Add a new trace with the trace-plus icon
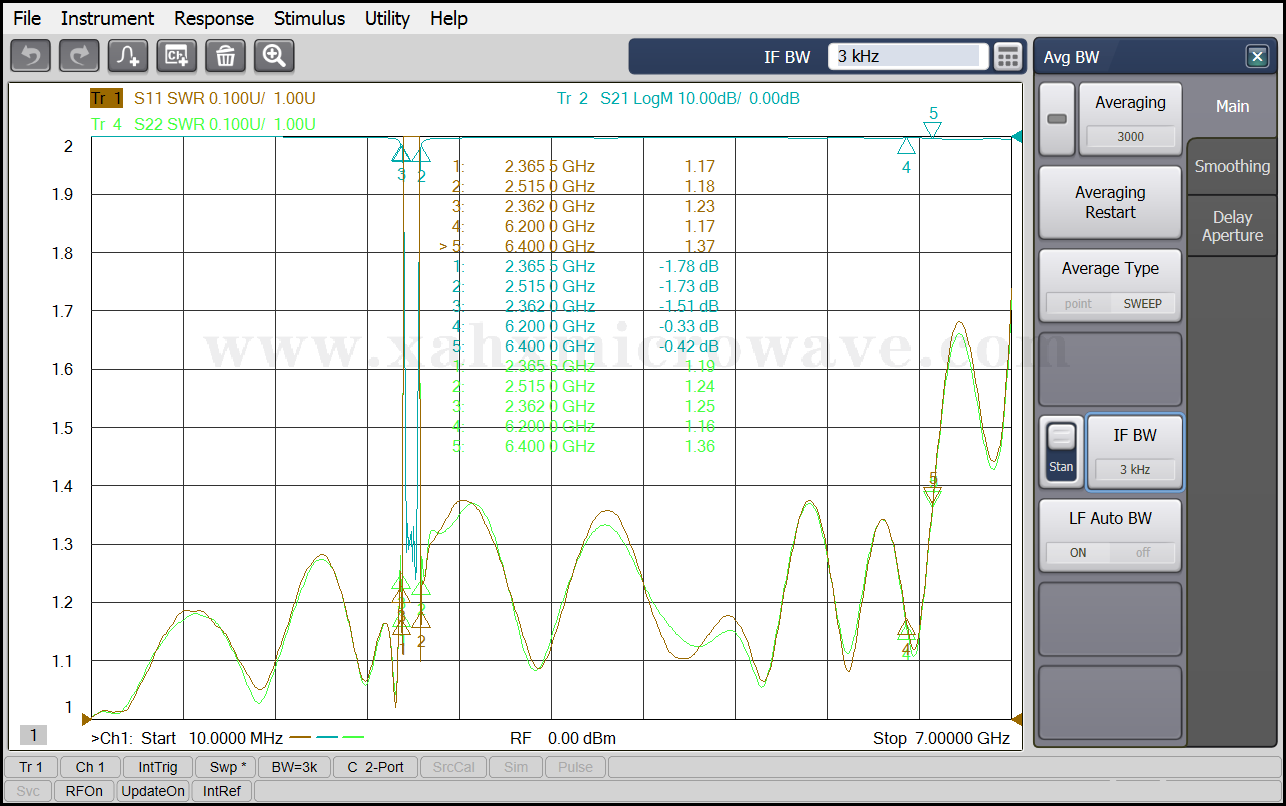This screenshot has height=806, width=1286. click(128, 56)
